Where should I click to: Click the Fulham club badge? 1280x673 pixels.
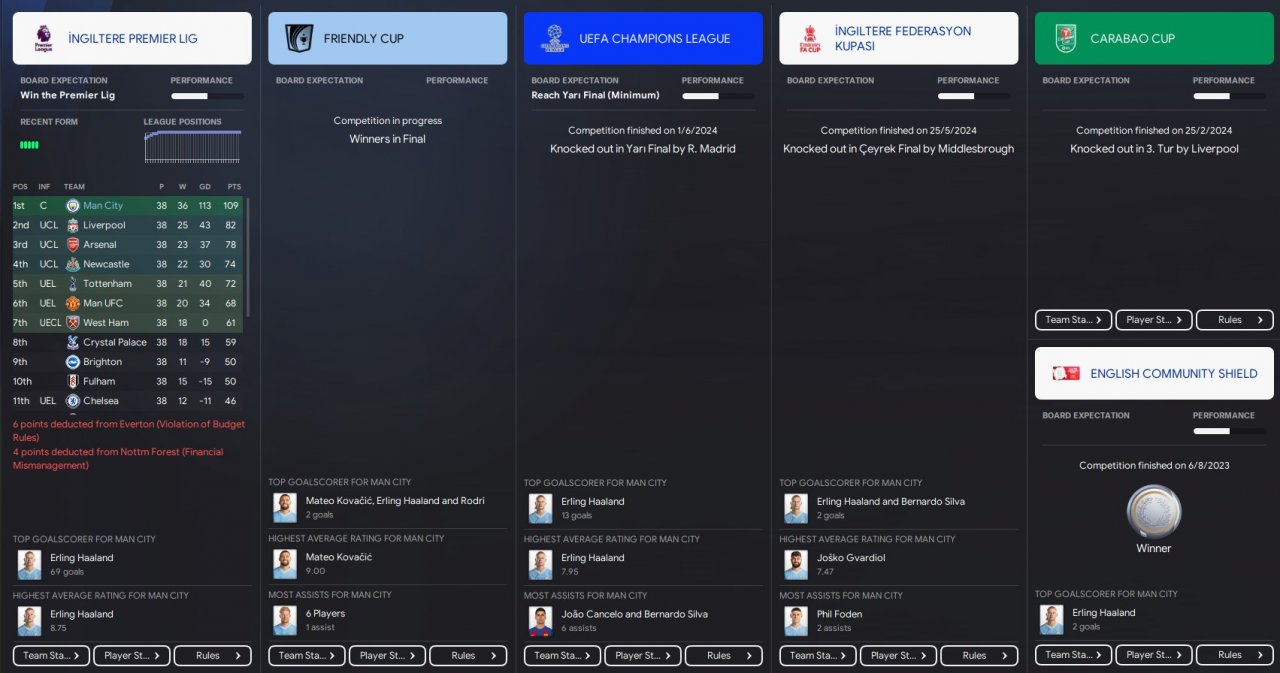click(73, 381)
